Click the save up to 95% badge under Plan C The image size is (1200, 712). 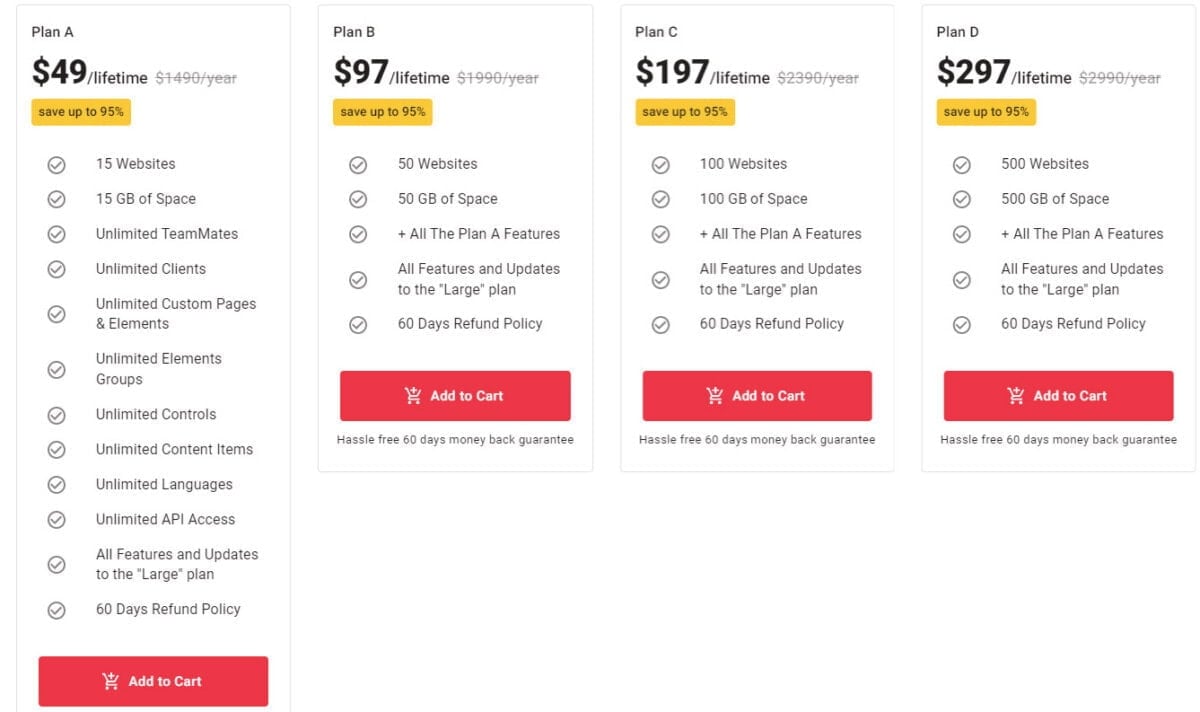pyautogui.click(x=685, y=112)
